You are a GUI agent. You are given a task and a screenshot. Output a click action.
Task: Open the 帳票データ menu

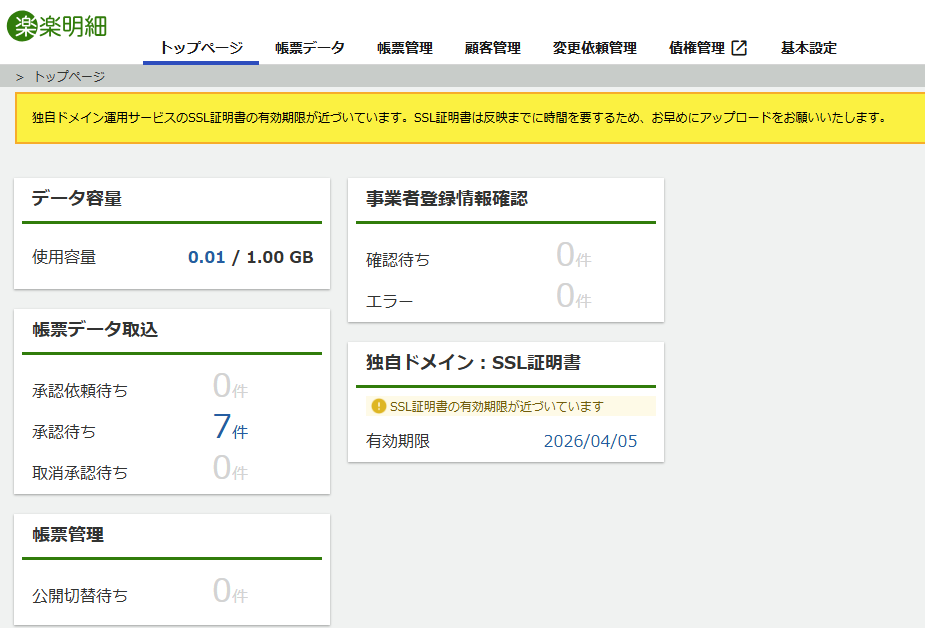[x=306, y=46]
